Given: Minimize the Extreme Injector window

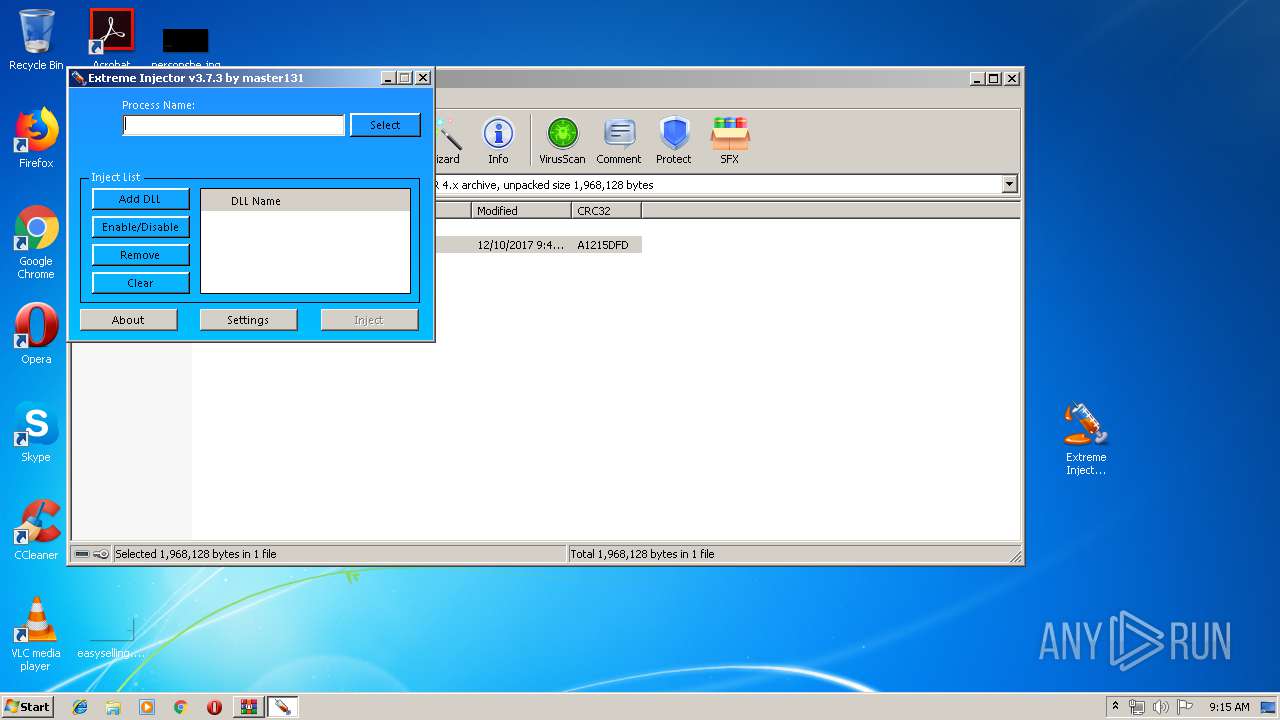Looking at the screenshot, I should [387, 78].
